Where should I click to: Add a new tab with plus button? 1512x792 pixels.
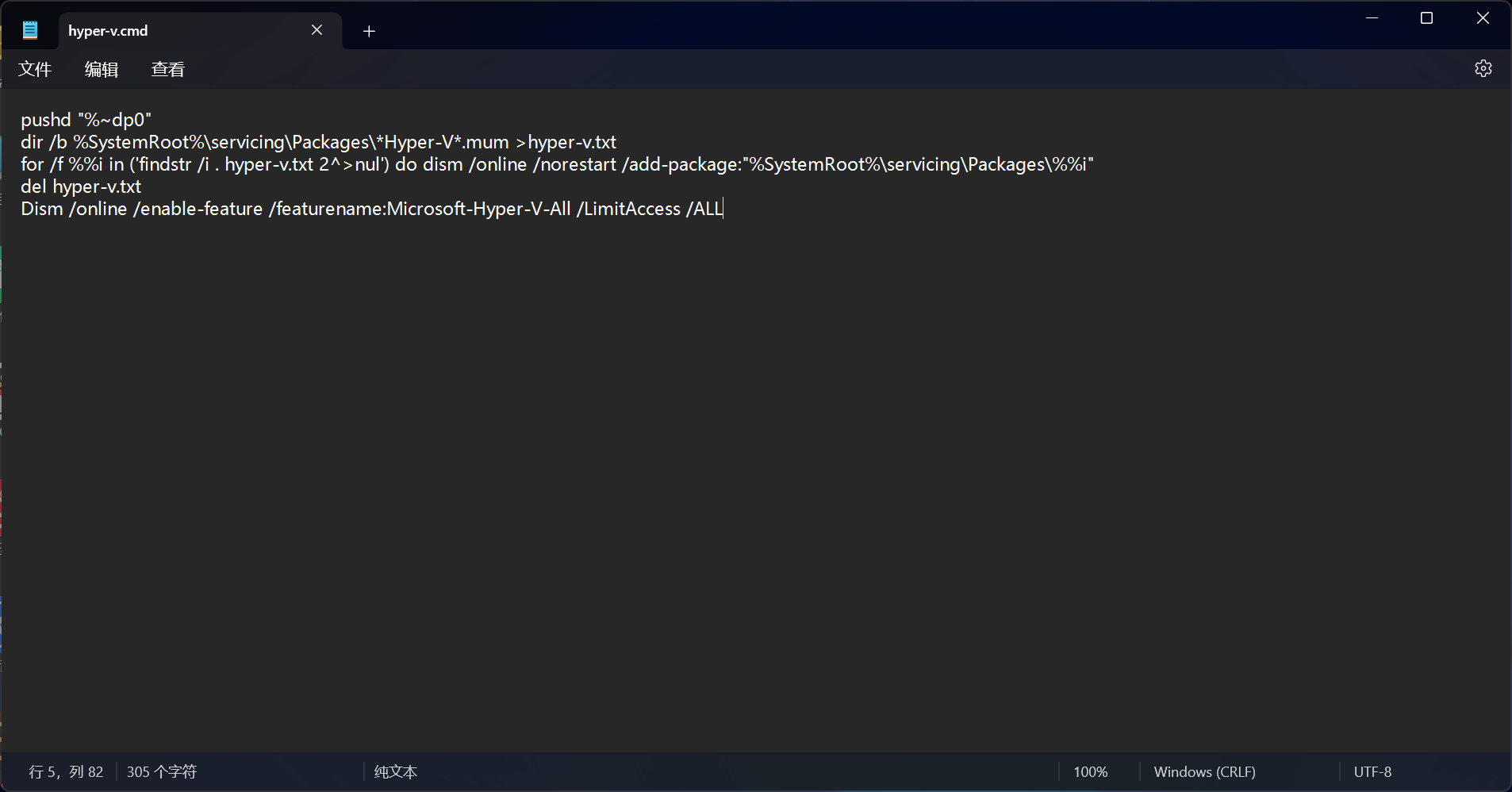(369, 31)
